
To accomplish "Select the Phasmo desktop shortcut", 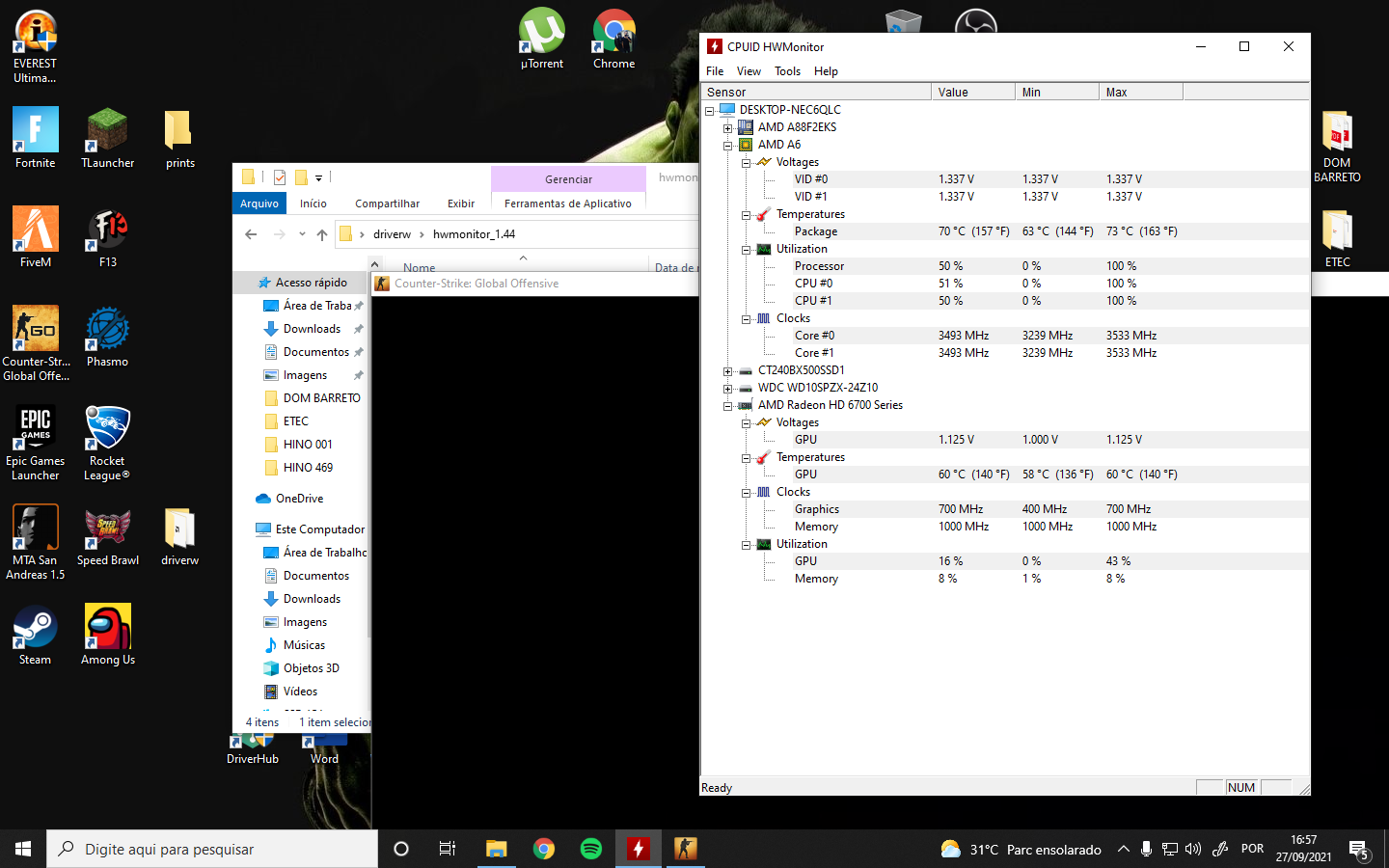I will (108, 337).
